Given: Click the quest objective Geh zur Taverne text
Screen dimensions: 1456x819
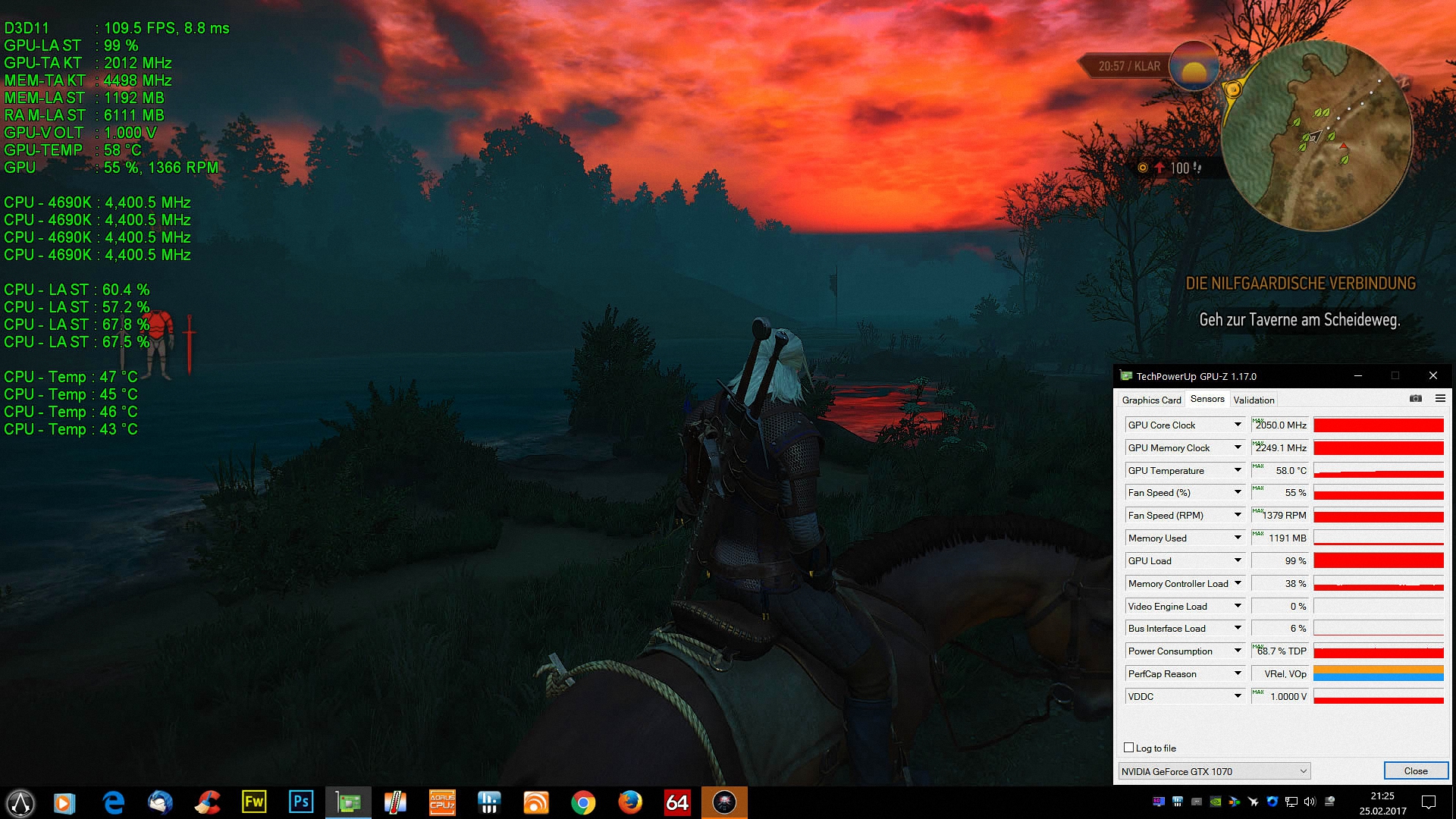Looking at the screenshot, I should [1299, 320].
